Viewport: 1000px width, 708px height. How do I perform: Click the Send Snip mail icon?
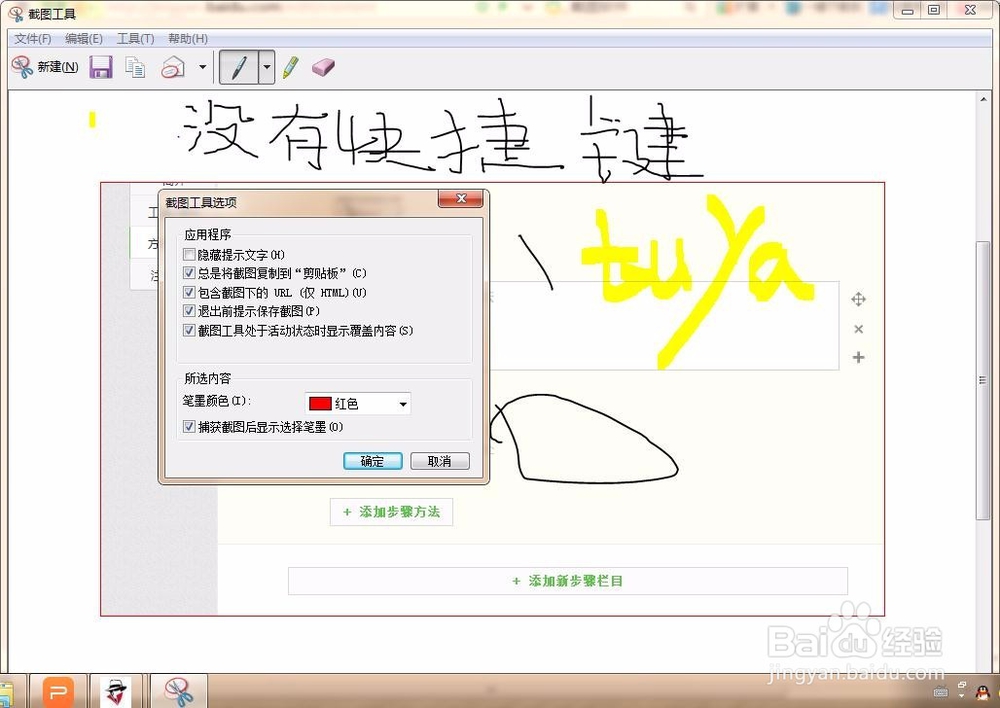[174, 66]
